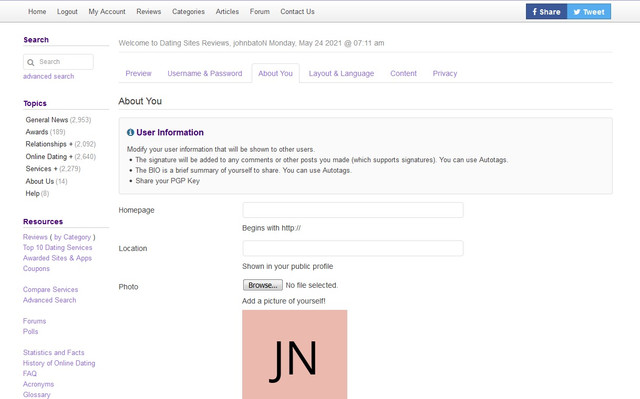
Task: Click the 'Add a picture of yourself!' text
Action: click(284, 301)
